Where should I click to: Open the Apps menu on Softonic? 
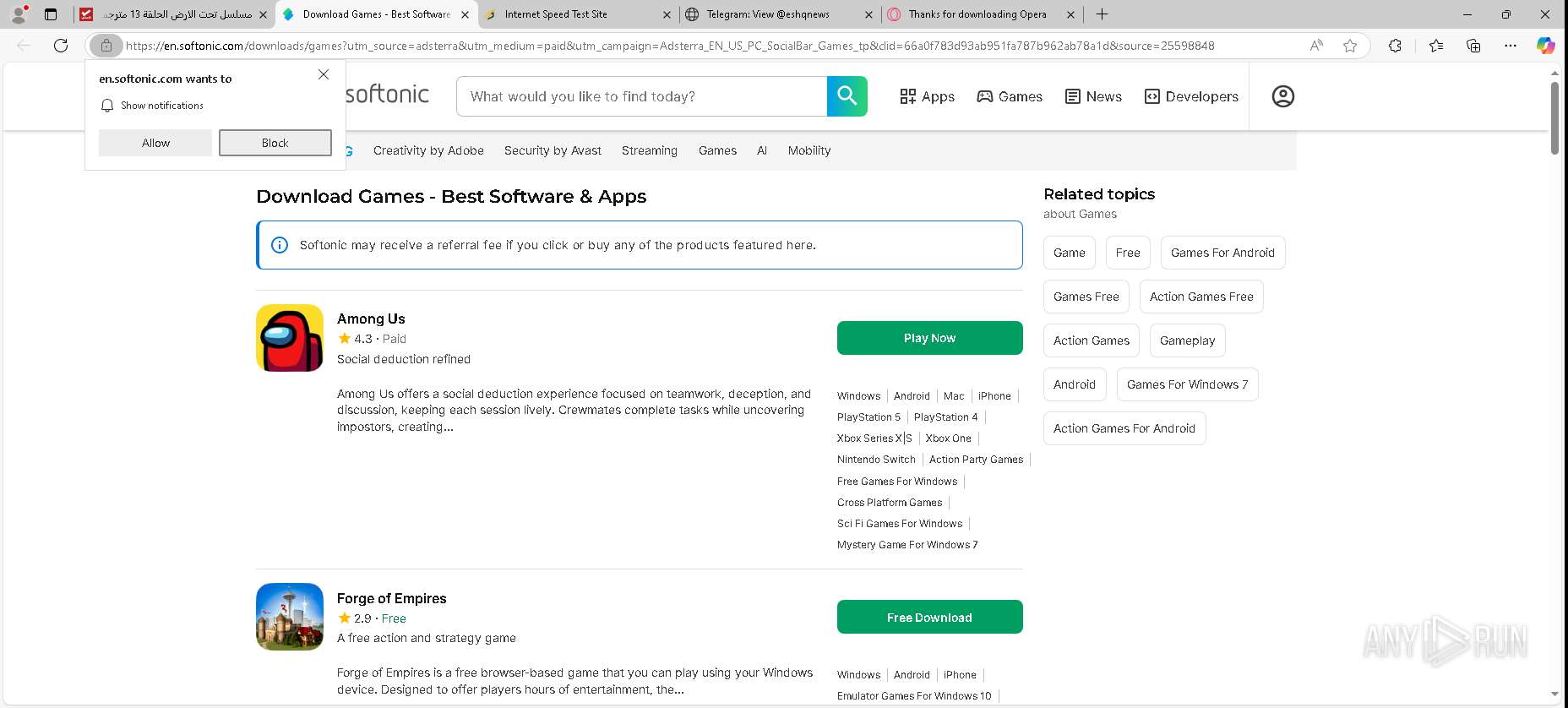[x=927, y=96]
